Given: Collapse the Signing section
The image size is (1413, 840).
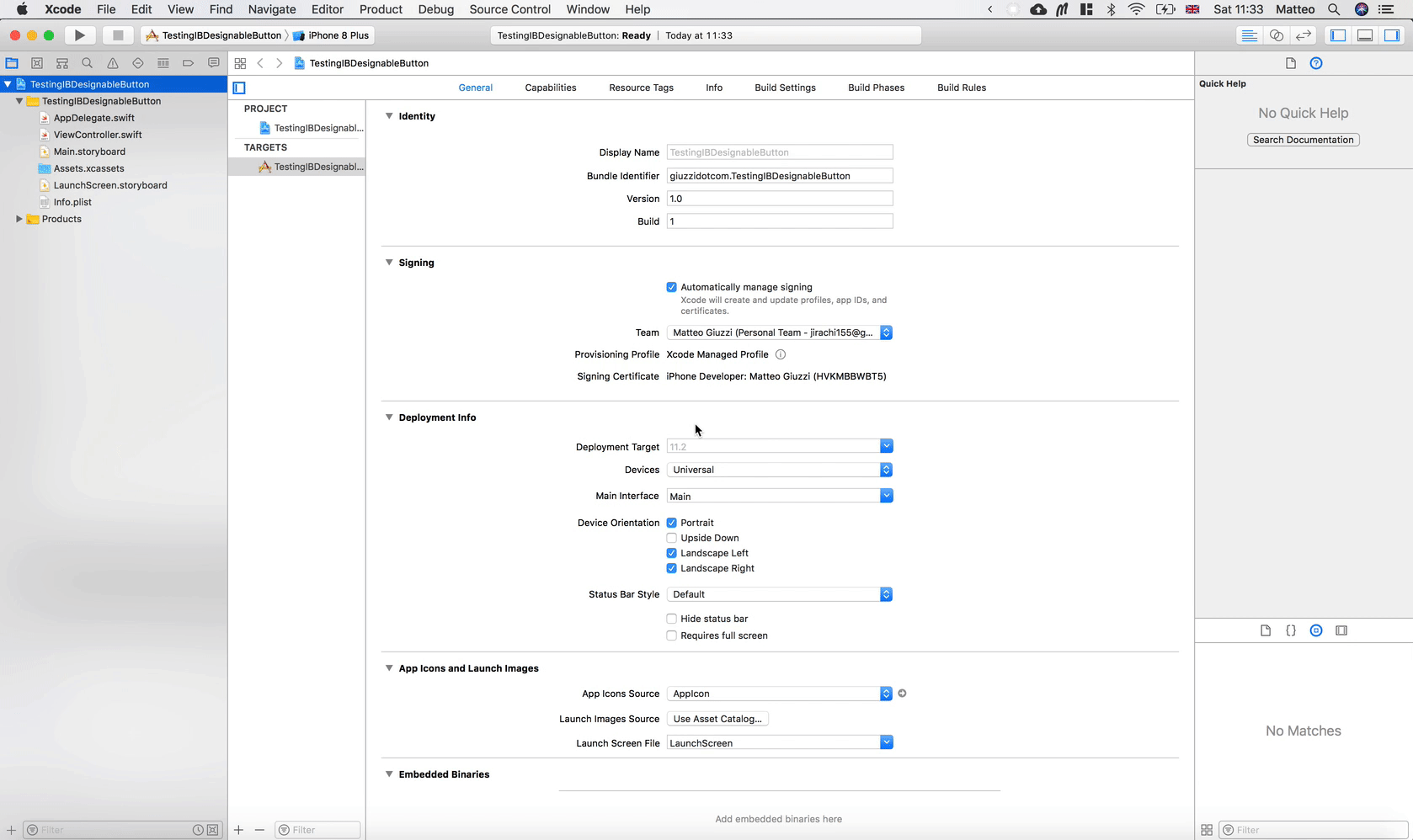Looking at the screenshot, I should (x=389, y=263).
